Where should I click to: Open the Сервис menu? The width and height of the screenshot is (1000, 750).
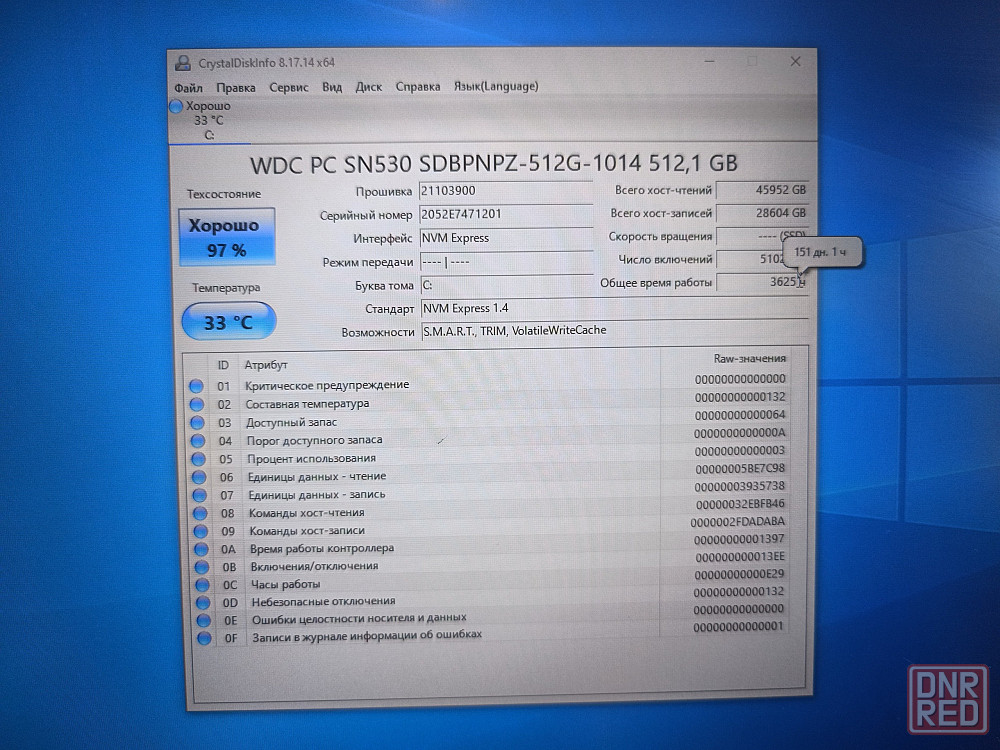pyautogui.click(x=288, y=87)
